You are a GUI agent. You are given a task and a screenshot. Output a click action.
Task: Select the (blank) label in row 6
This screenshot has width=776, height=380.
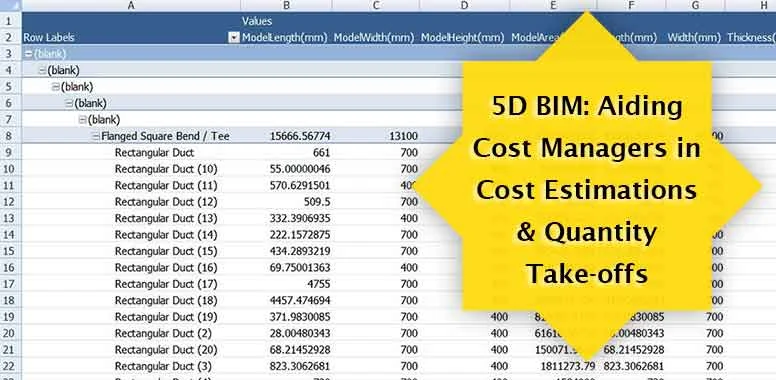click(91, 103)
